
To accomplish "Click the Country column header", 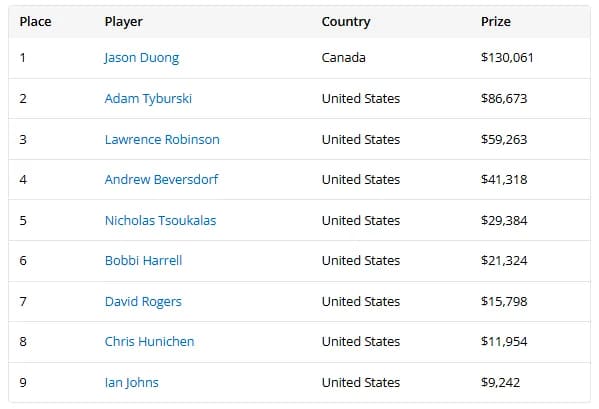I will pyautogui.click(x=346, y=22).
